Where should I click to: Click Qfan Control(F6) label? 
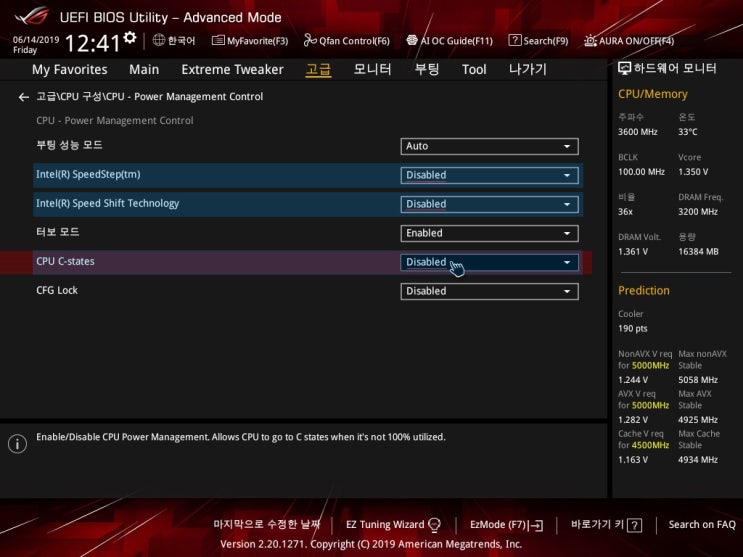tap(354, 41)
